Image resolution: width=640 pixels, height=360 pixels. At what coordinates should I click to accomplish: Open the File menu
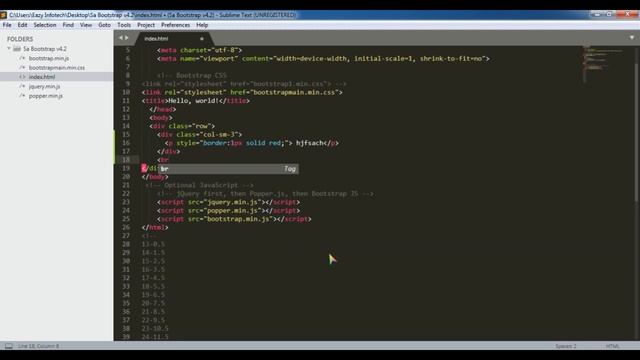coord(7,25)
